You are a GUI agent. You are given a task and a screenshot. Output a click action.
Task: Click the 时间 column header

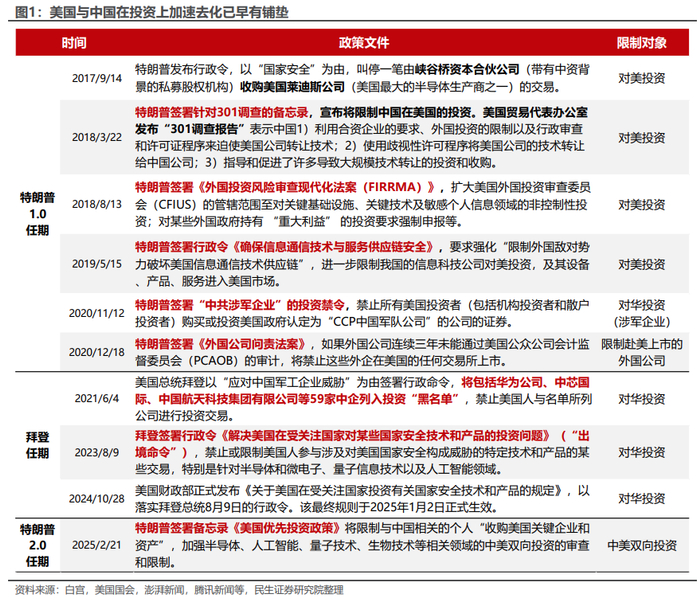click(x=74, y=43)
